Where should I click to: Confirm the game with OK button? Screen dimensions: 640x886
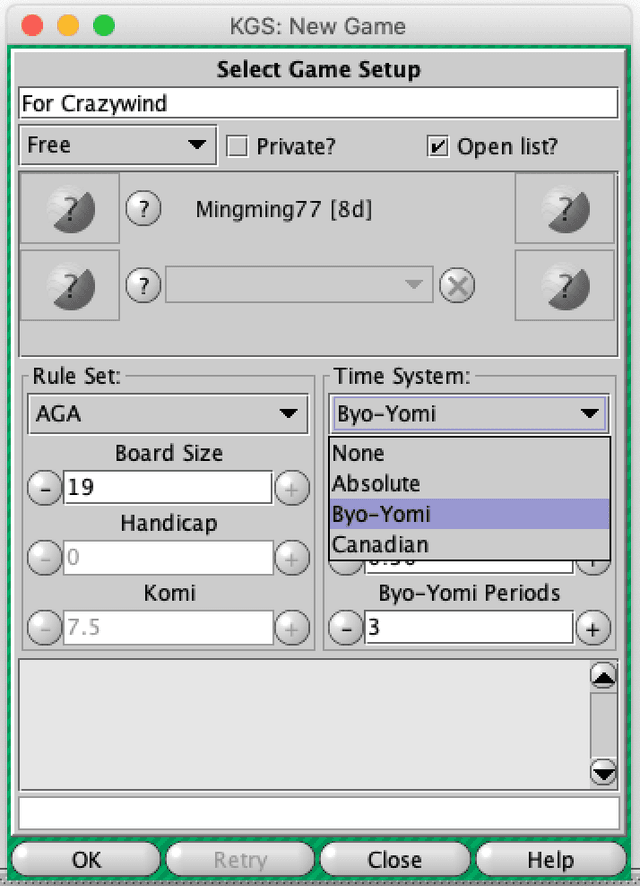pyautogui.click(x=86, y=859)
